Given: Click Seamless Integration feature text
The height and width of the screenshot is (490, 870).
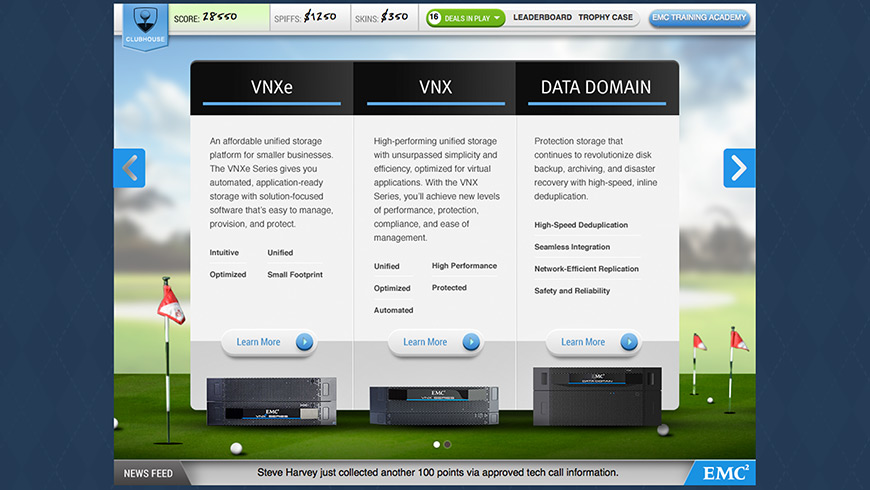Looking at the screenshot, I should [571, 247].
